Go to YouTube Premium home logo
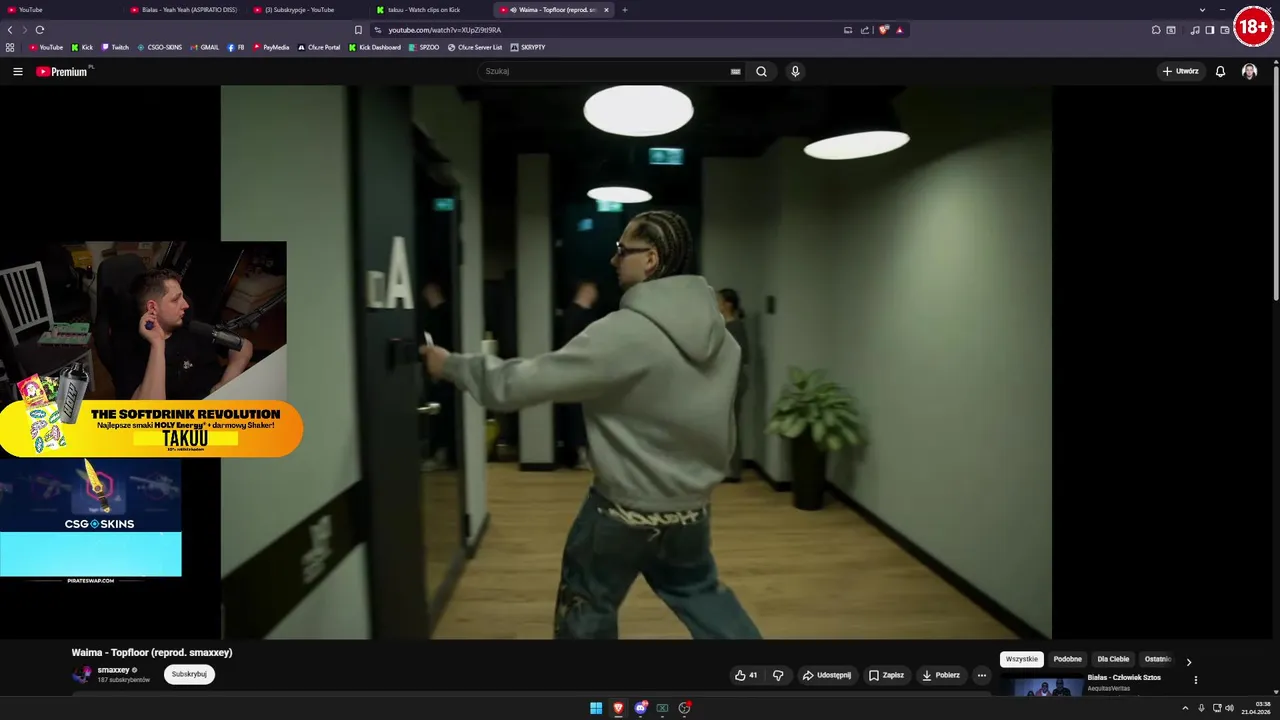The height and width of the screenshot is (720, 1280). pyautogui.click(x=62, y=71)
